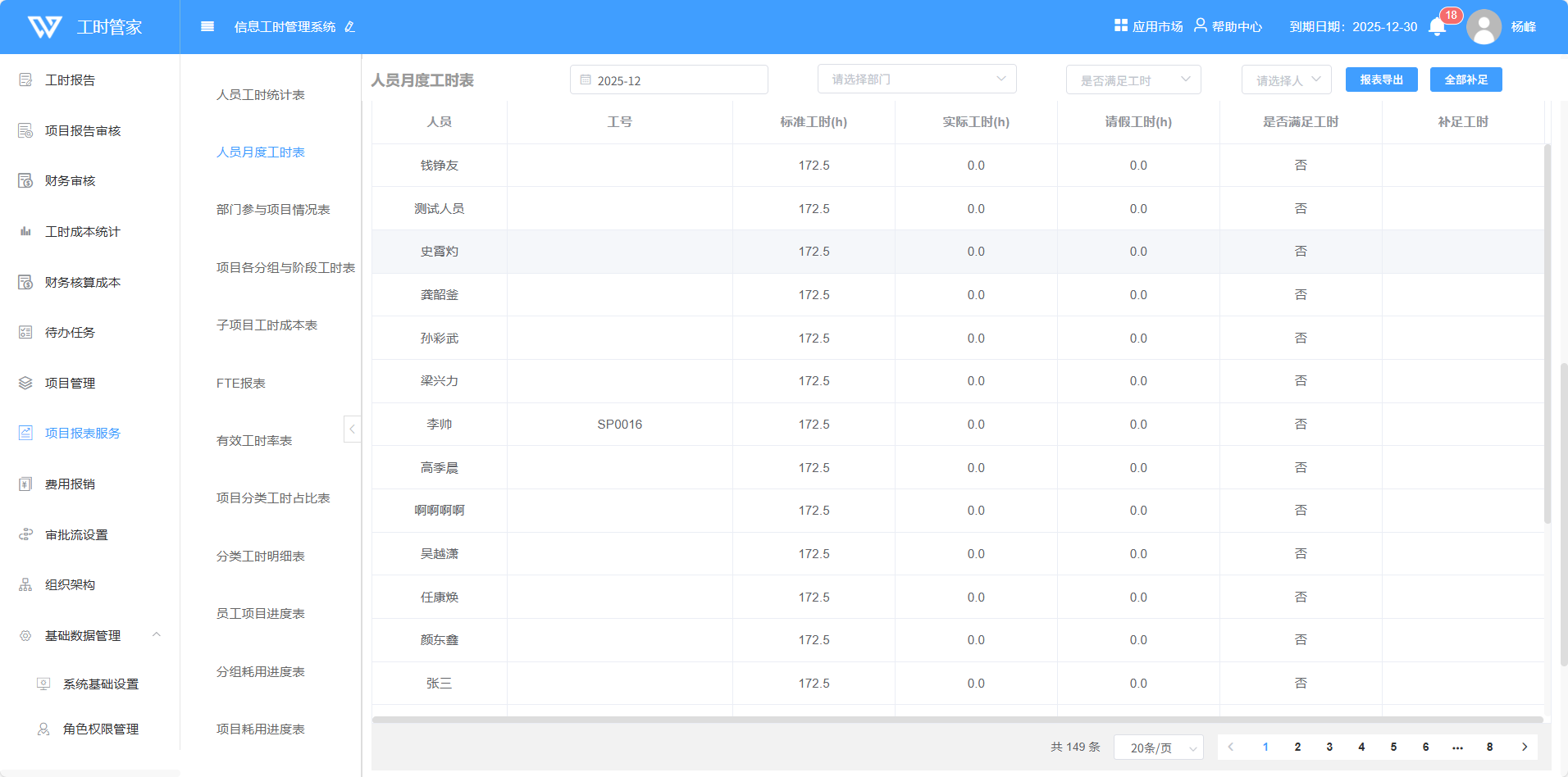Click the 全部补足 button

1465,80
